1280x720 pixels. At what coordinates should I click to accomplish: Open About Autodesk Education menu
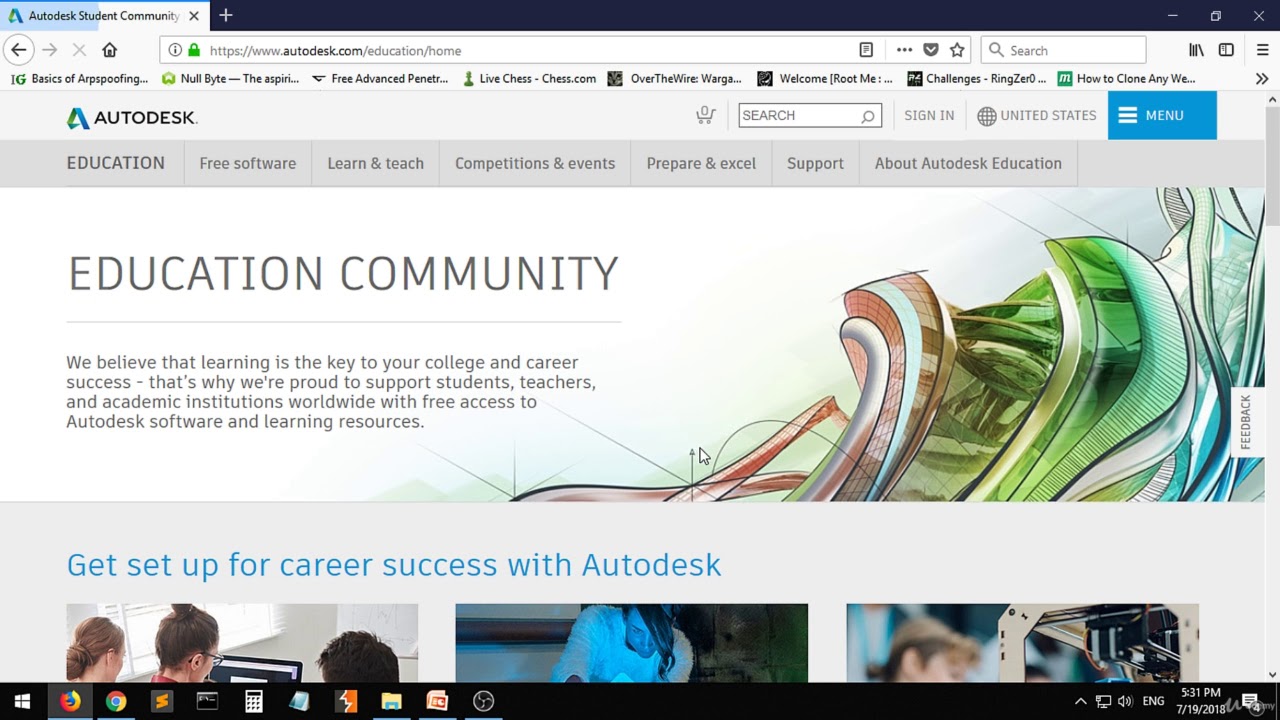pos(968,163)
